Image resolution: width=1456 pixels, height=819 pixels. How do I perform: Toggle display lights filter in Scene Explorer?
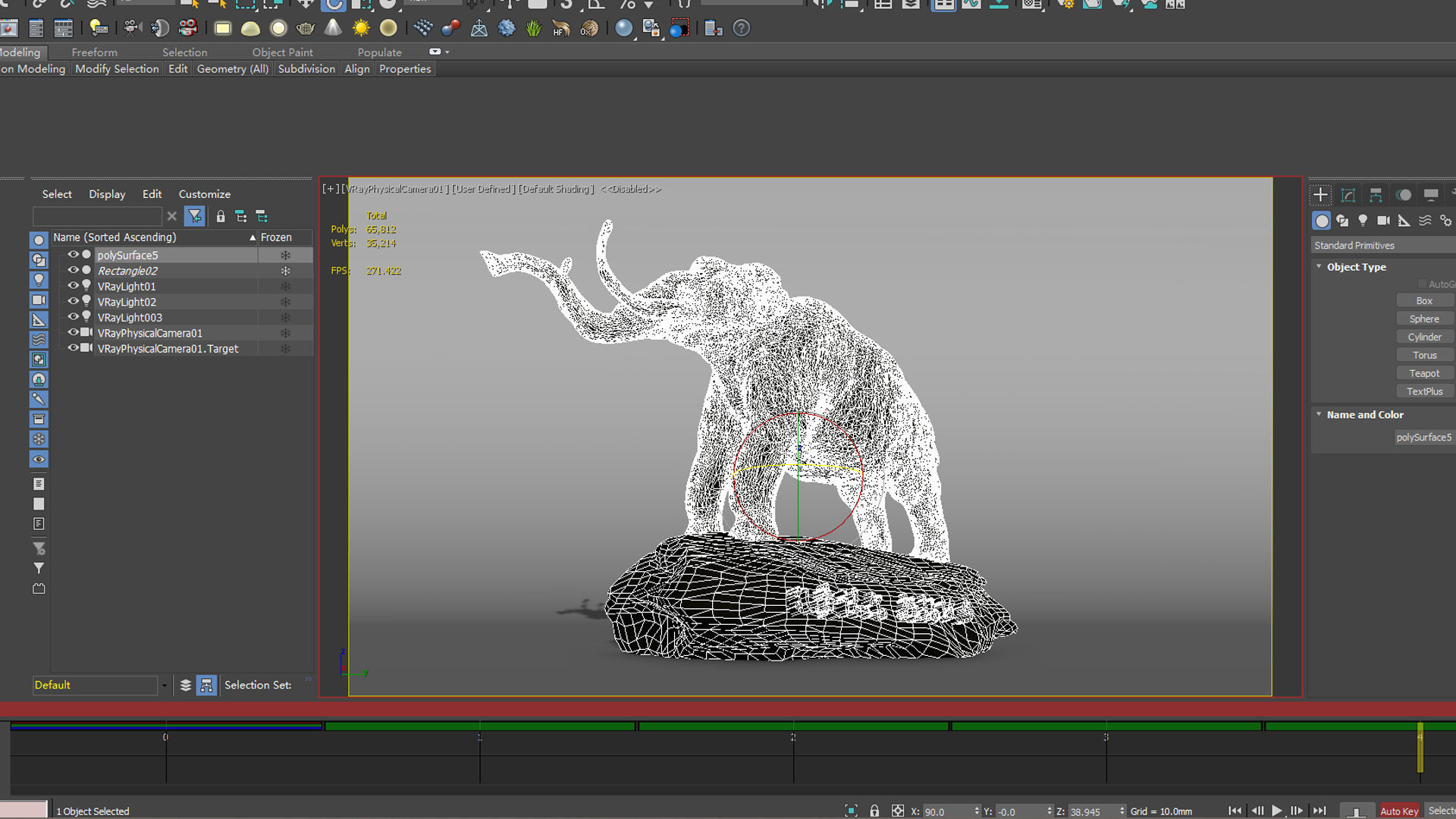pos(39,280)
